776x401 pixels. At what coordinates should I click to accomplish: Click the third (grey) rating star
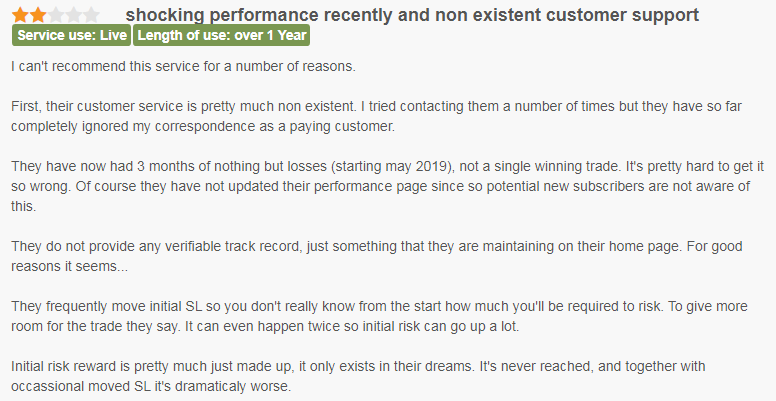(56, 15)
